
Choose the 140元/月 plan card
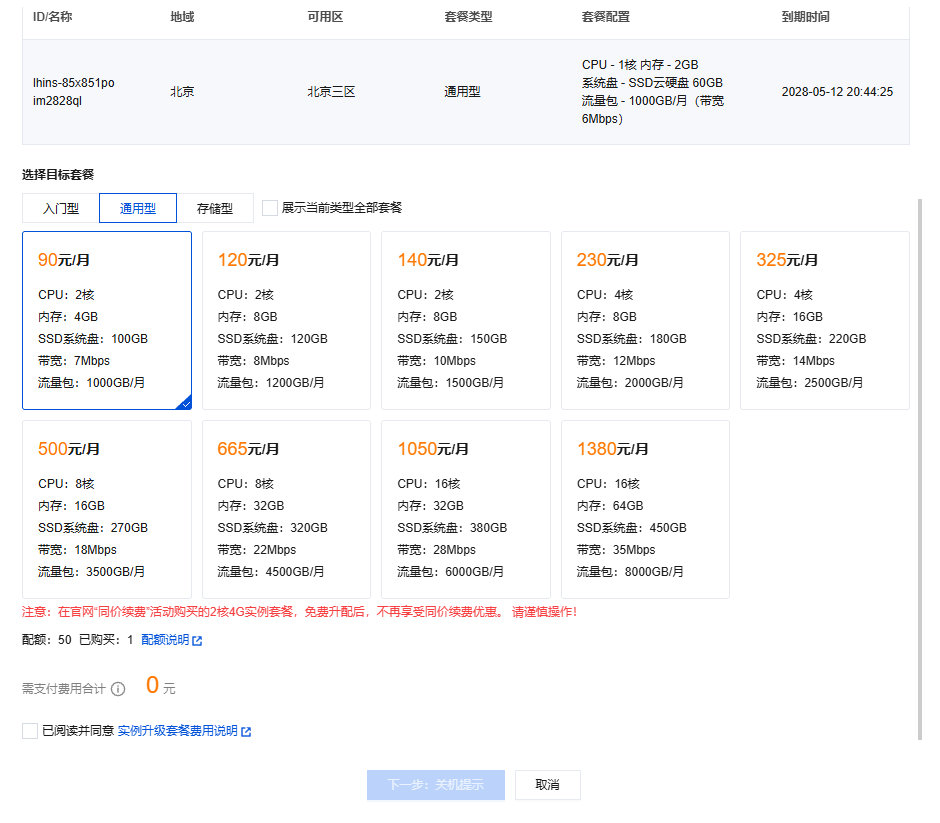(x=466, y=321)
